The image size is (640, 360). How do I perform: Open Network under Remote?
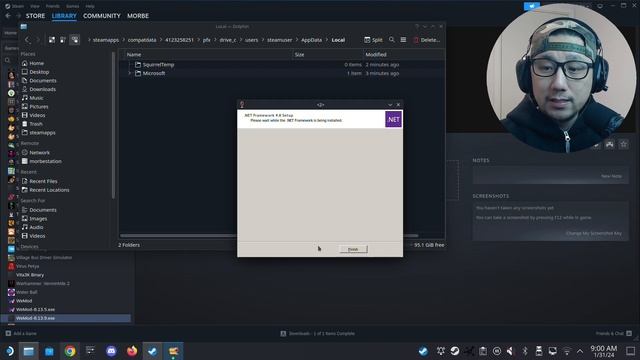[x=36, y=152]
